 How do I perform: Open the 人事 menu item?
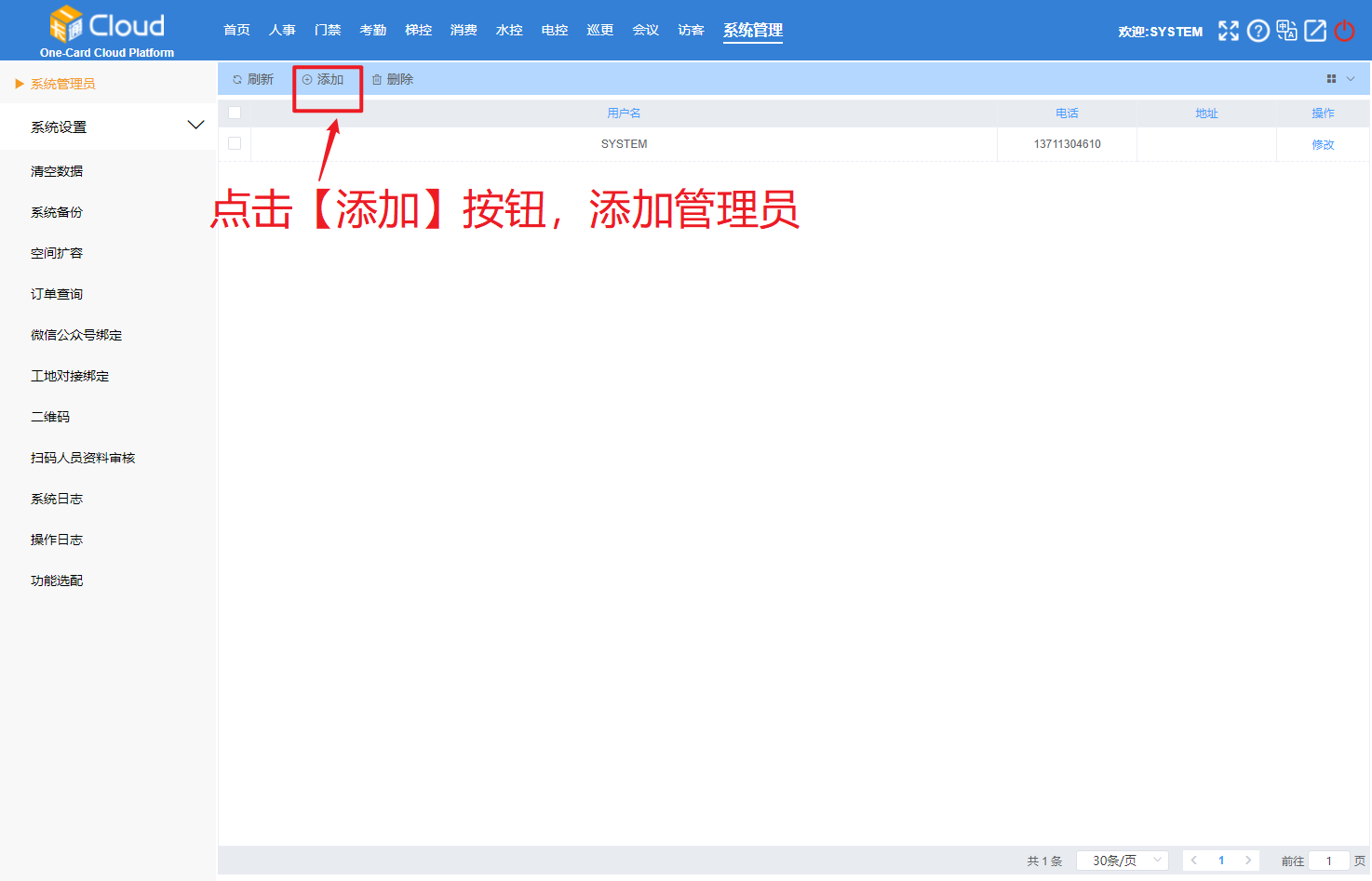tap(282, 29)
